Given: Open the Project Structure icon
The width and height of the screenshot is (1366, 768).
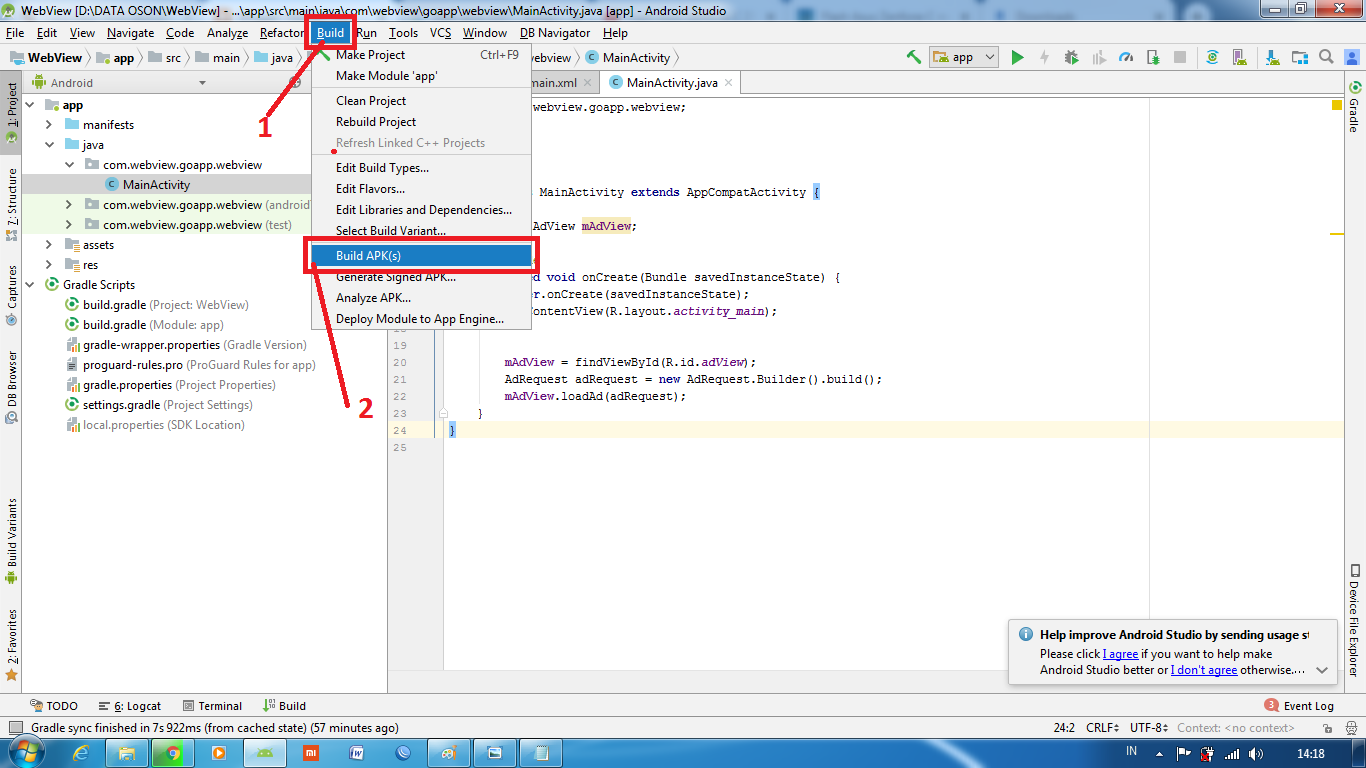Looking at the screenshot, I should point(1299,57).
